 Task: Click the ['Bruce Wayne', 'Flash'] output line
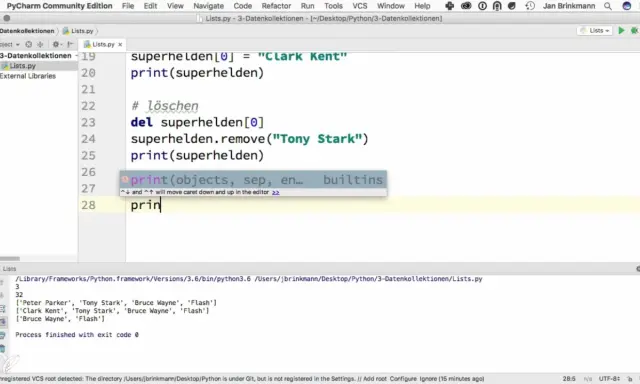click(x=60, y=319)
